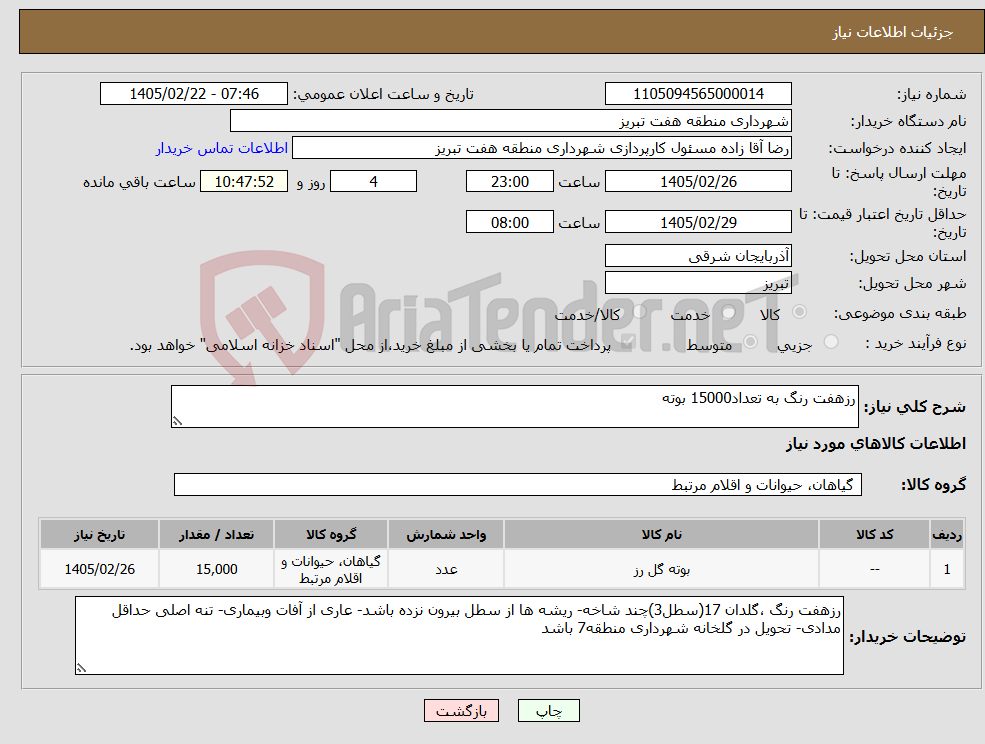
Task: Click the remaining time field 10:47:52
Action: click(x=244, y=182)
